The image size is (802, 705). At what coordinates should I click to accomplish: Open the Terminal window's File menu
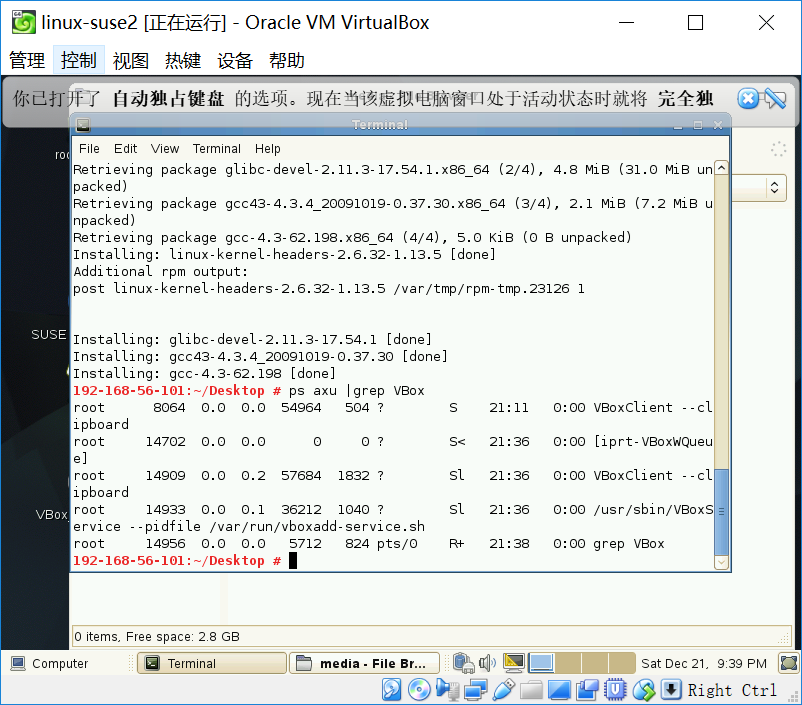(89, 149)
